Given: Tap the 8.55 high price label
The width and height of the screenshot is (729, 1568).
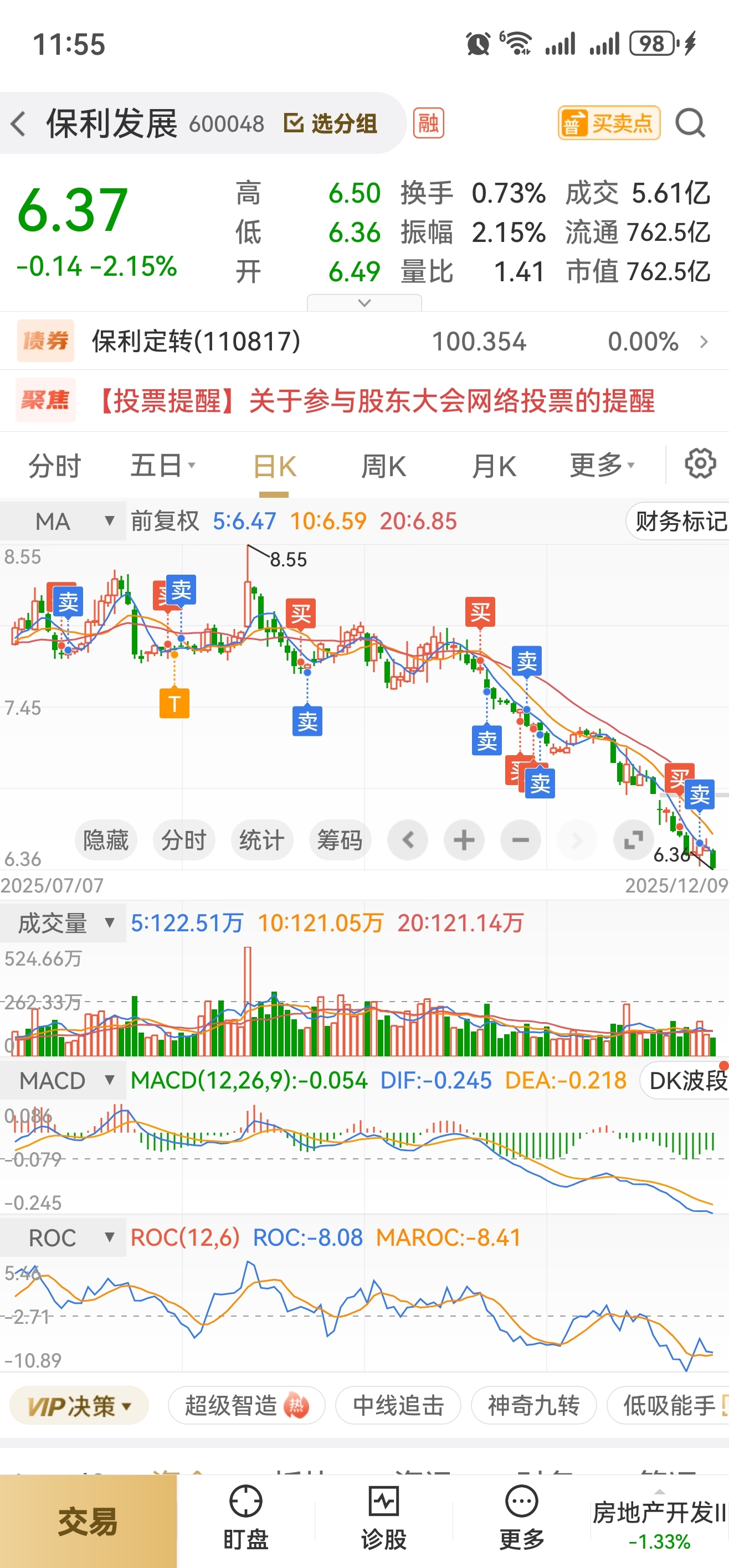Looking at the screenshot, I should pos(288,560).
